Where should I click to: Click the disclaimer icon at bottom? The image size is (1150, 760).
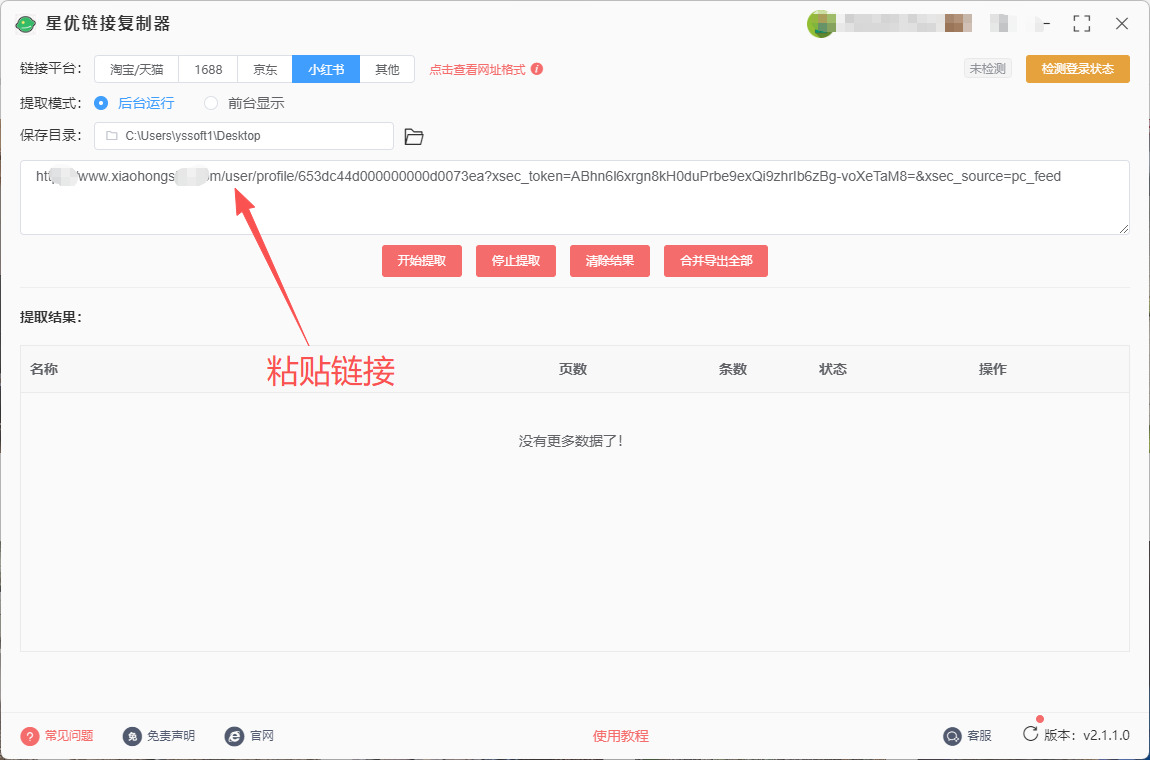click(132, 736)
